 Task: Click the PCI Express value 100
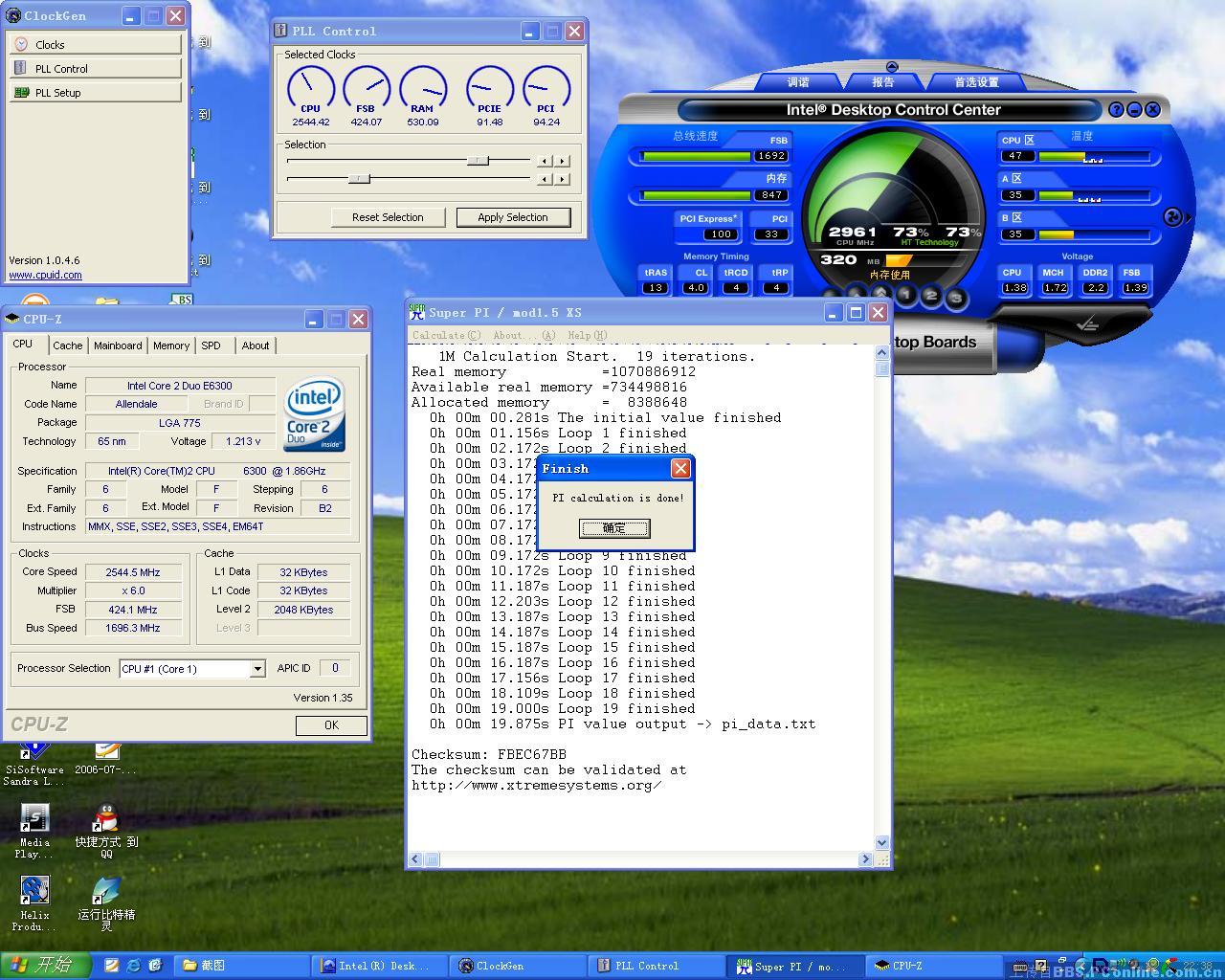721,234
